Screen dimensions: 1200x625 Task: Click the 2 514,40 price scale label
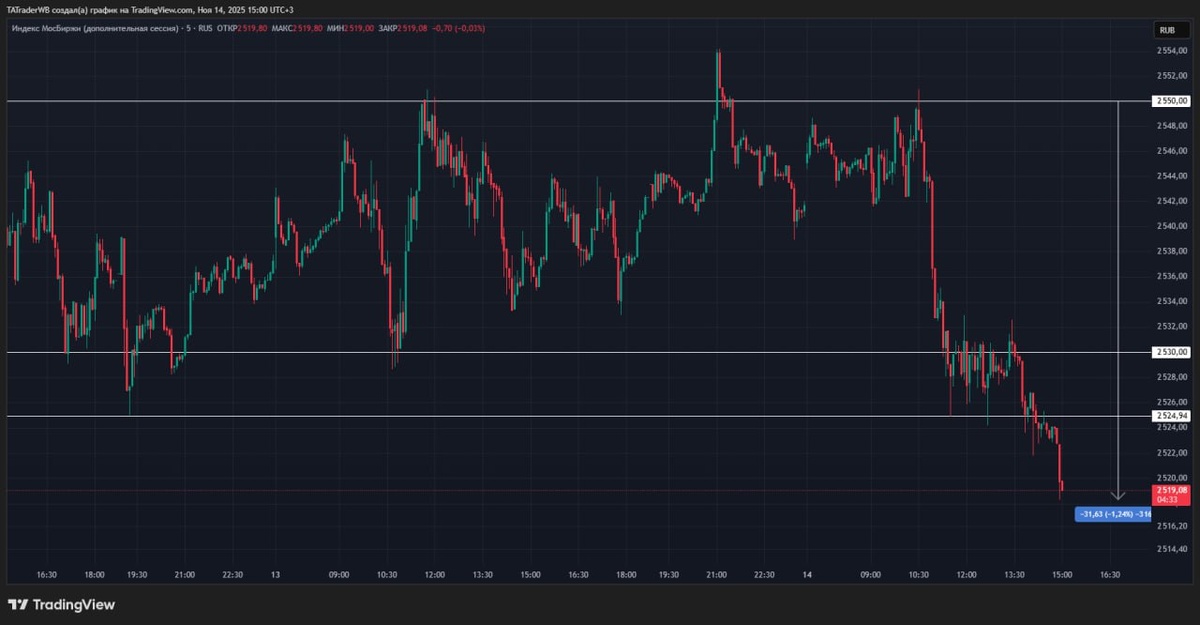click(x=1172, y=549)
